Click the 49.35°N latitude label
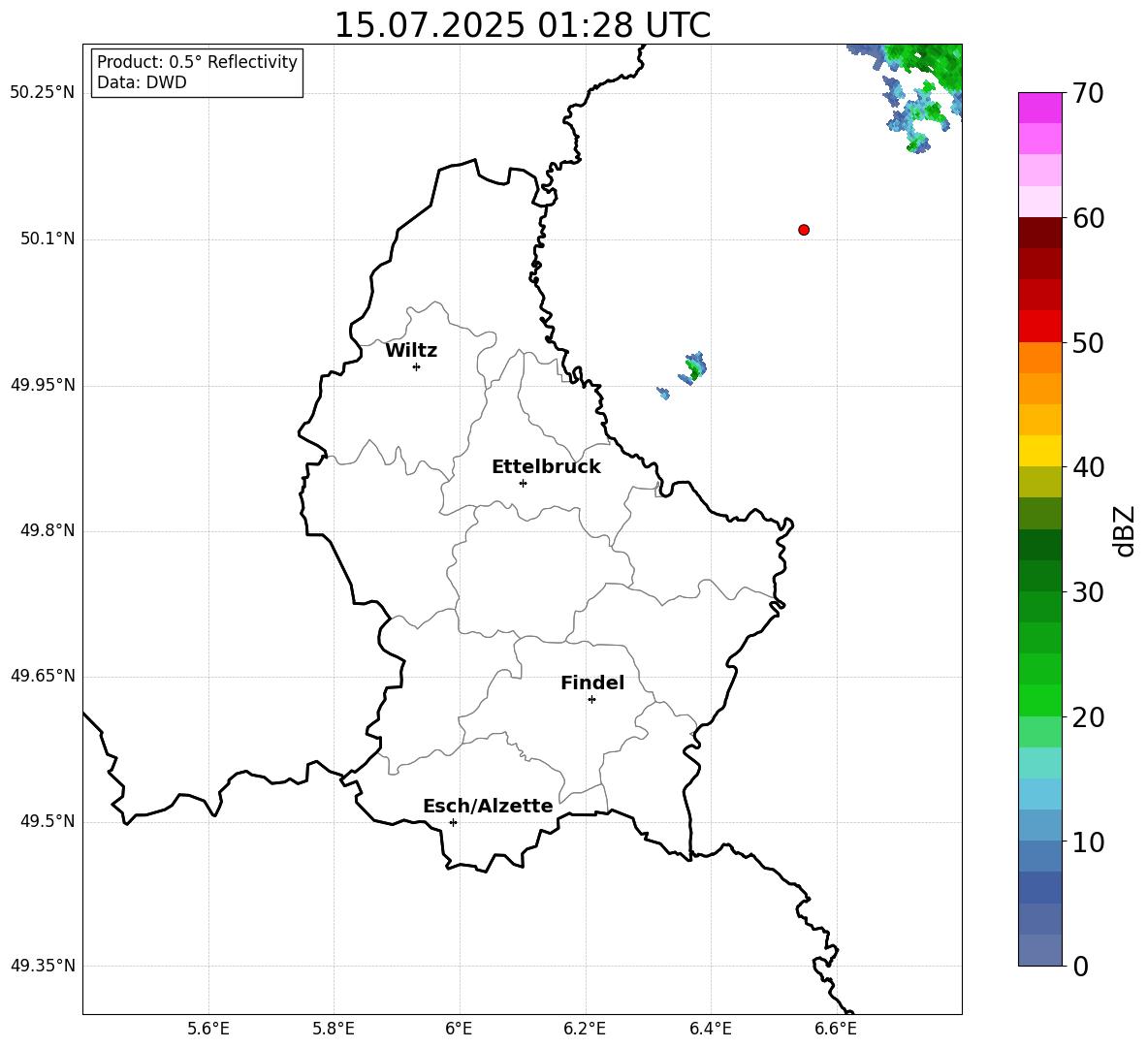Screen dimensions: 1148x1048 tap(43, 966)
